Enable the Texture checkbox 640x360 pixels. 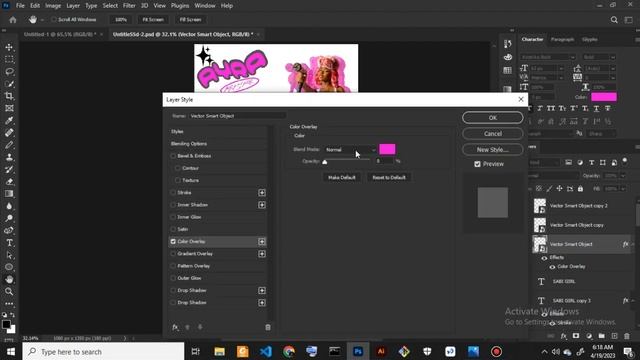(178, 180)
